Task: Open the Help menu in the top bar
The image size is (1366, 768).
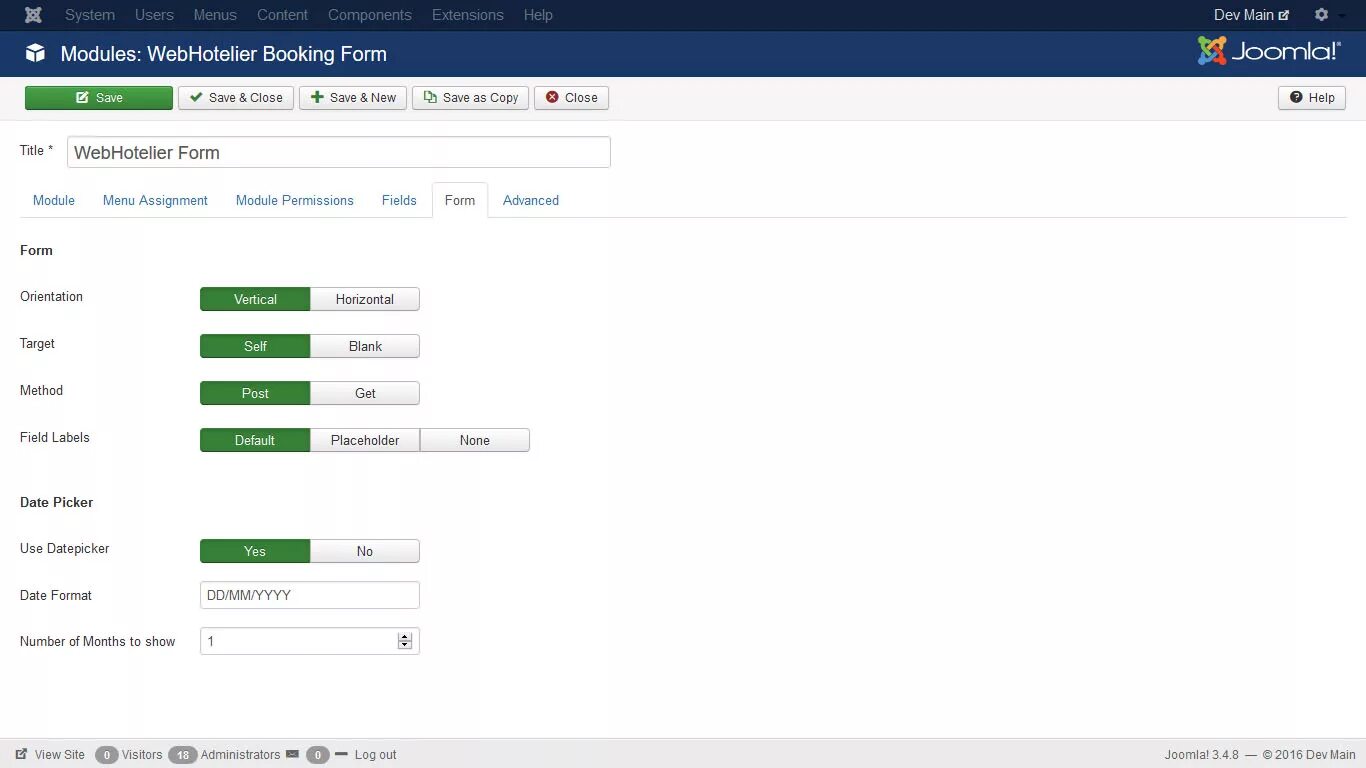Action: [x=538, y=15]
